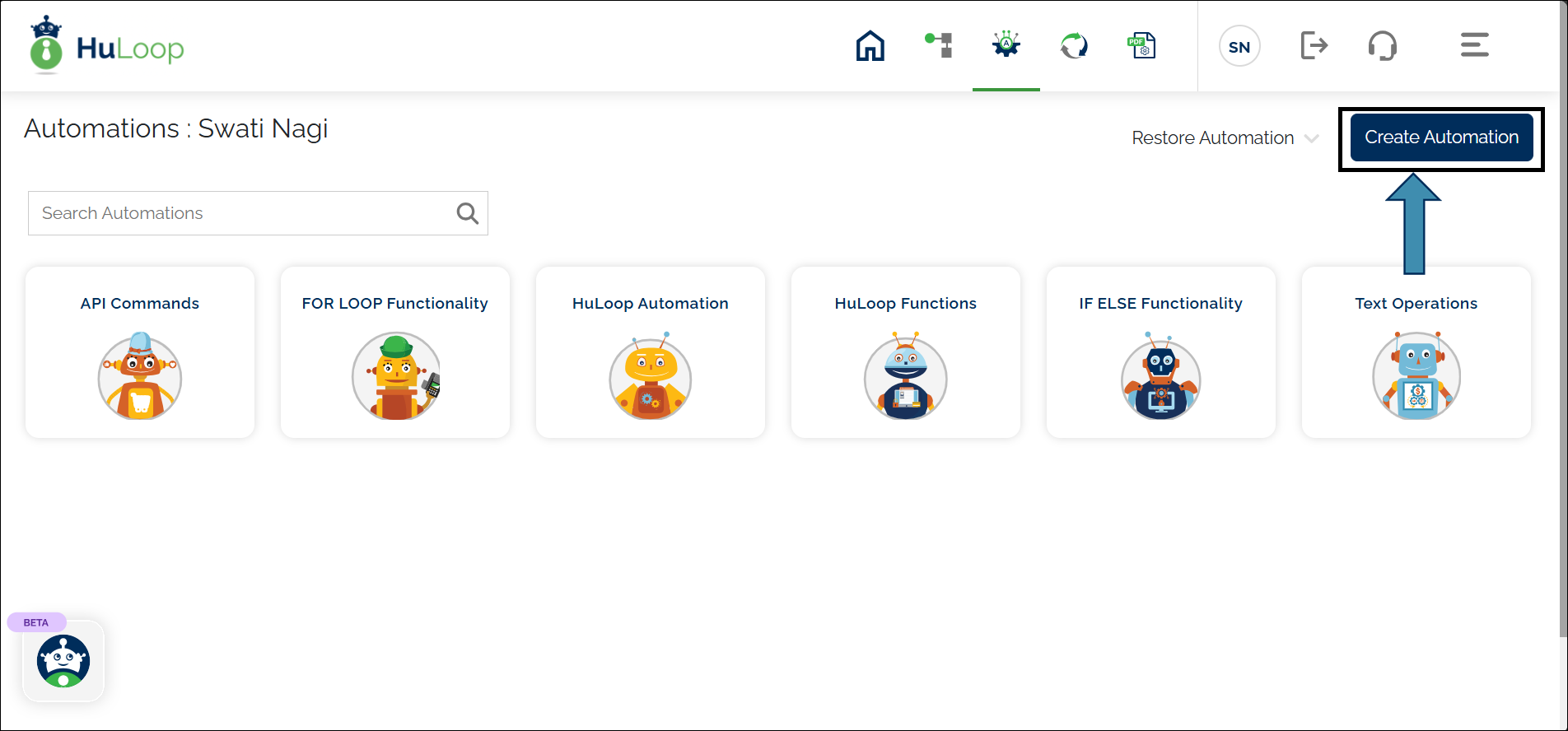Go to the Home icon

870,46
